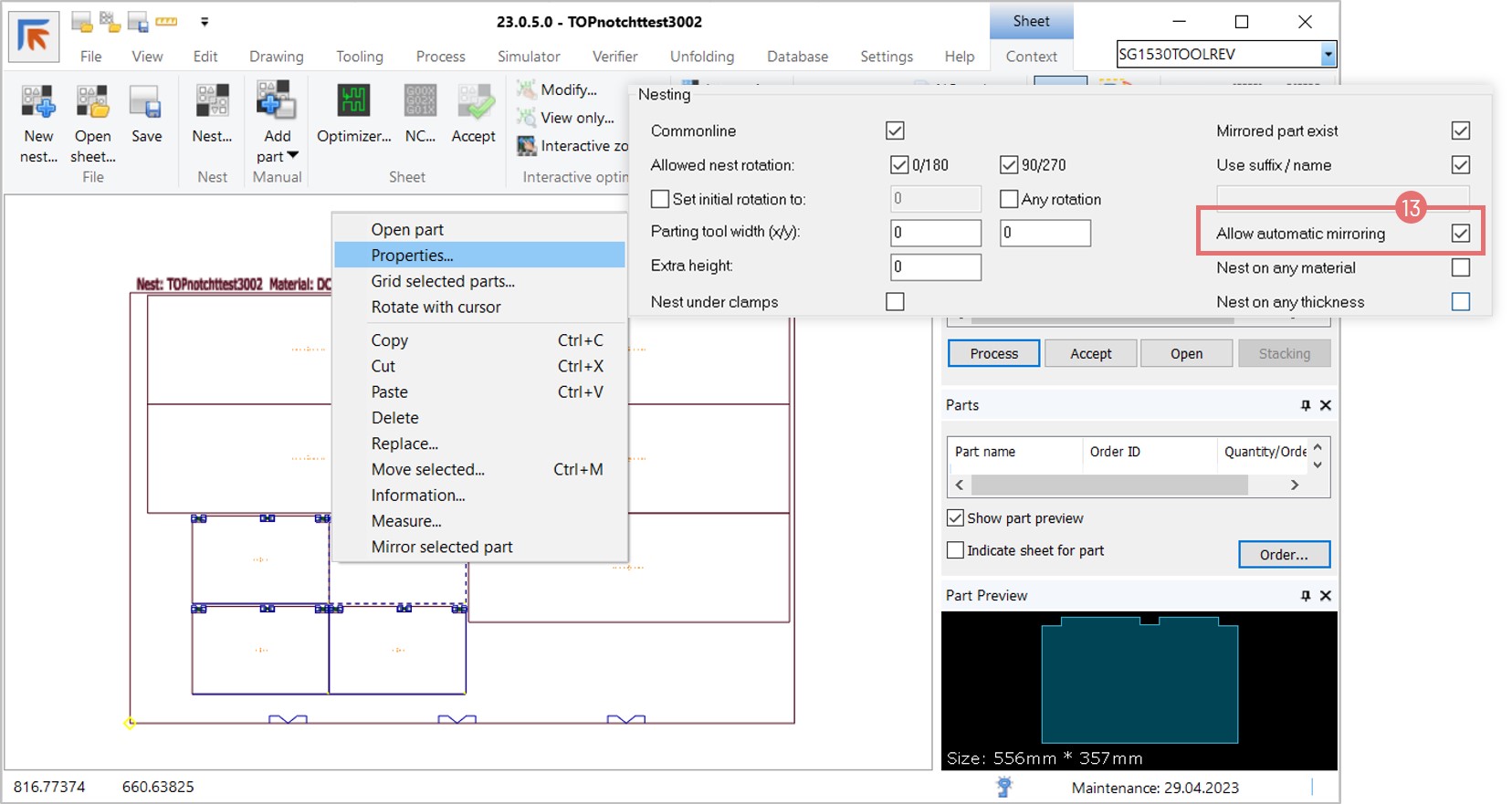
Task: Expand the quick access toolbar customize arrow
Action: click(205, 22)
